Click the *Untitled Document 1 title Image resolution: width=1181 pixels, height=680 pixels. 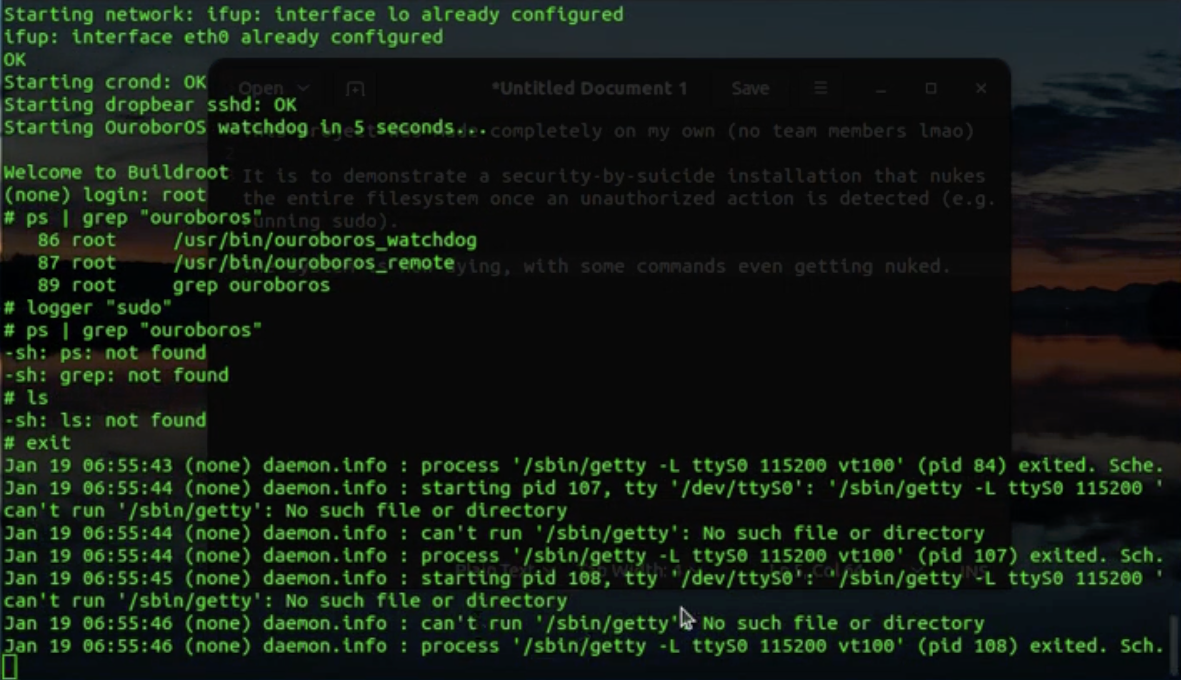[589, 88]
